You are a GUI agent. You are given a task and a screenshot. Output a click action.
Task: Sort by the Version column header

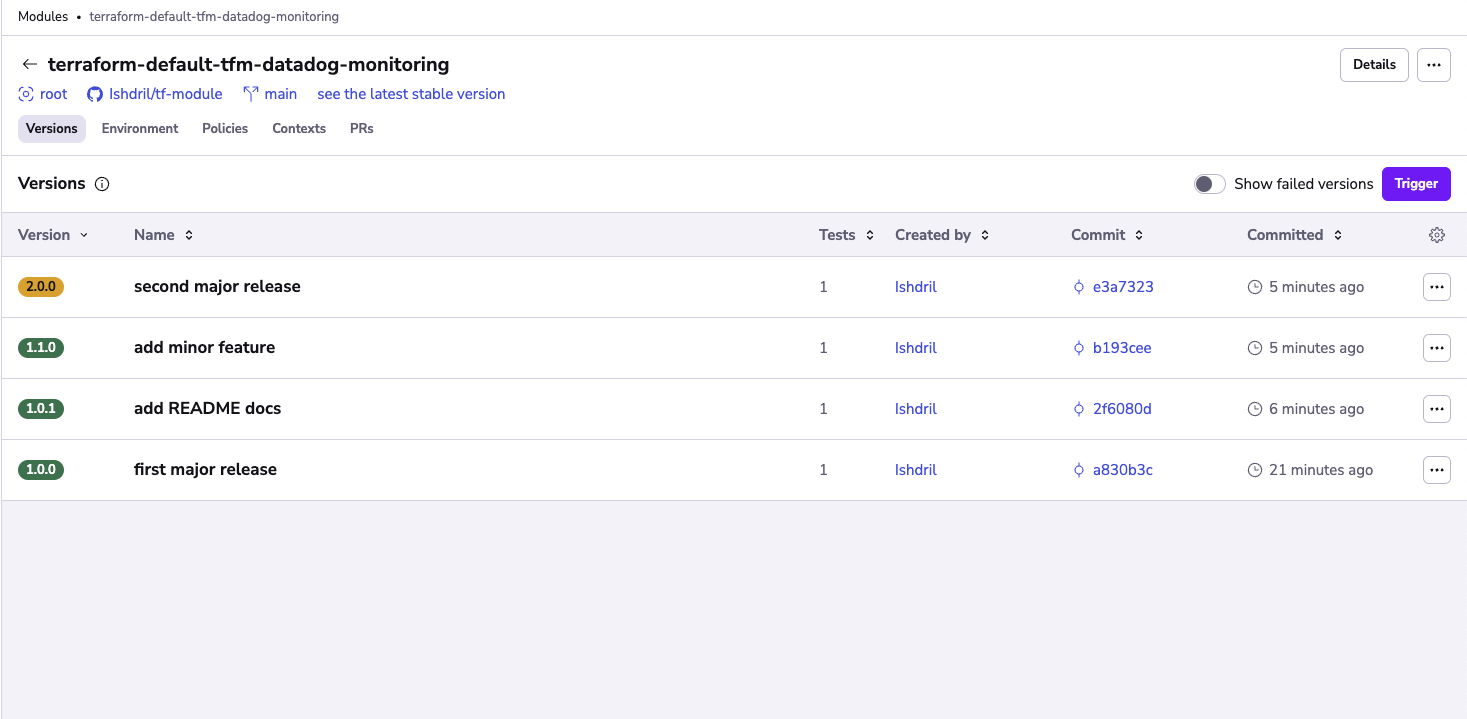tap(52, 235)
